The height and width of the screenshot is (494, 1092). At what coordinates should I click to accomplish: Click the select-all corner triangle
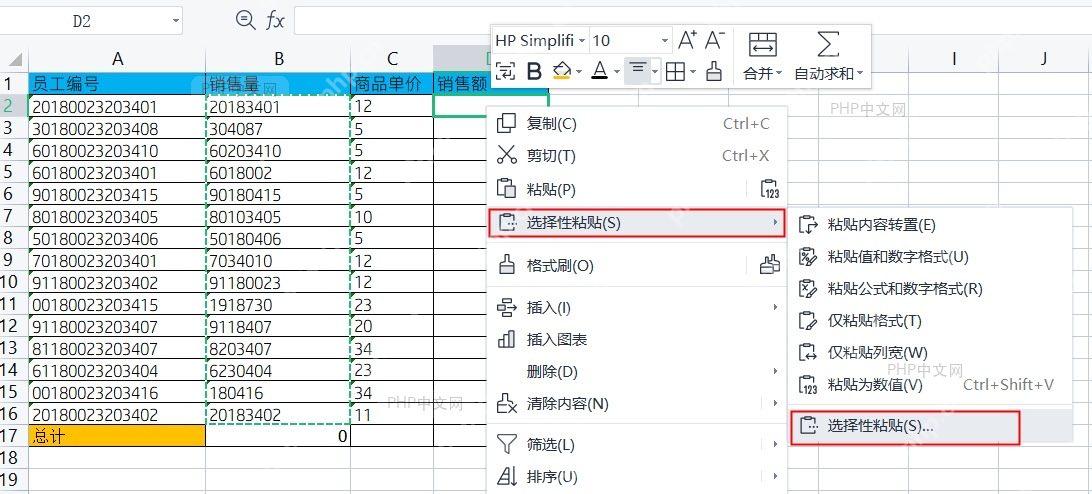[14, 59]
